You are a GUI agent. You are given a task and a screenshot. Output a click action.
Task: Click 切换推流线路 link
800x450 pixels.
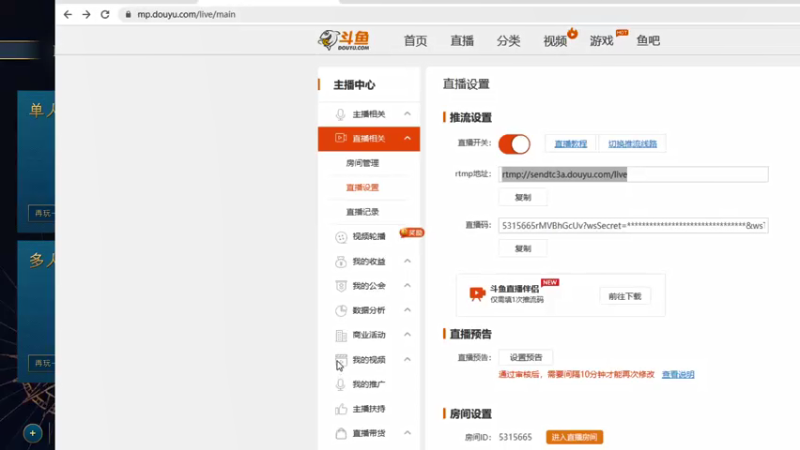click(x=632, y=144)
